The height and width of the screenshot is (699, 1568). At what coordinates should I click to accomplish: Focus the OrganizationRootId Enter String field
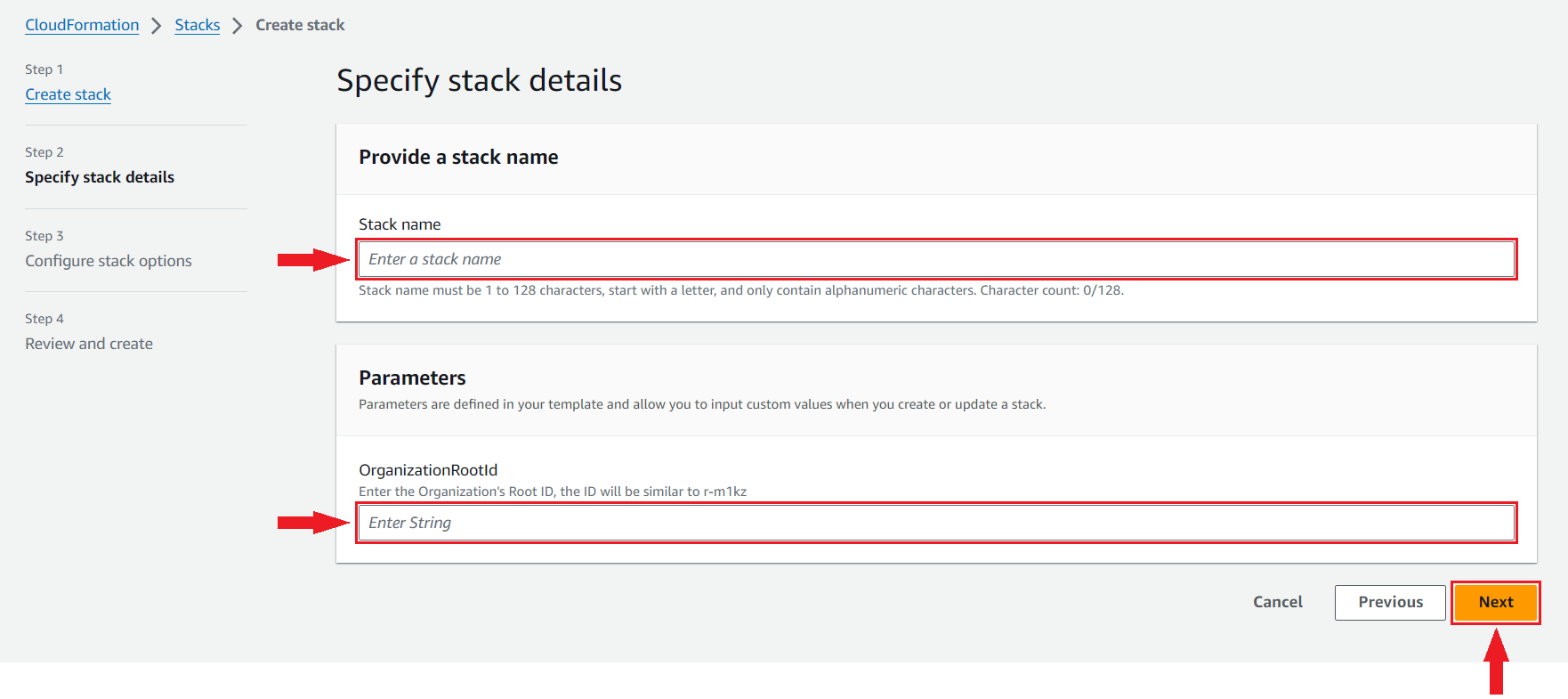(936, 523)
